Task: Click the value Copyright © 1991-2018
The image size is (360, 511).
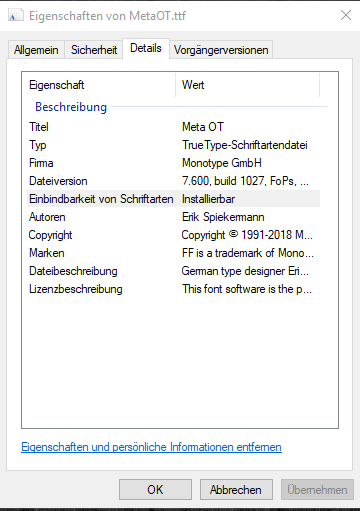Action: coord(247,235)
